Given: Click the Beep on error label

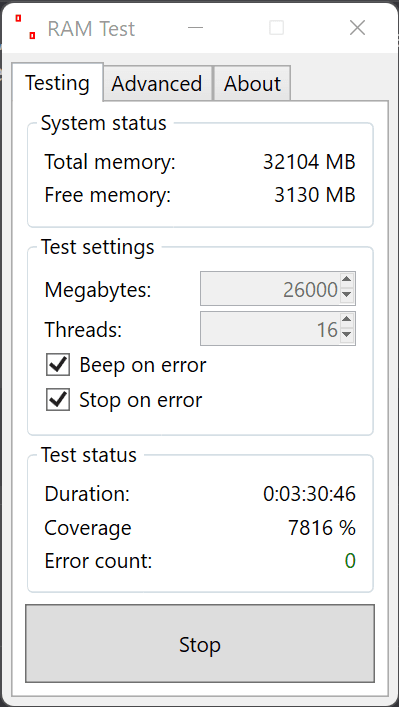Looking at the screenshot, I should [x=142, y=365].
